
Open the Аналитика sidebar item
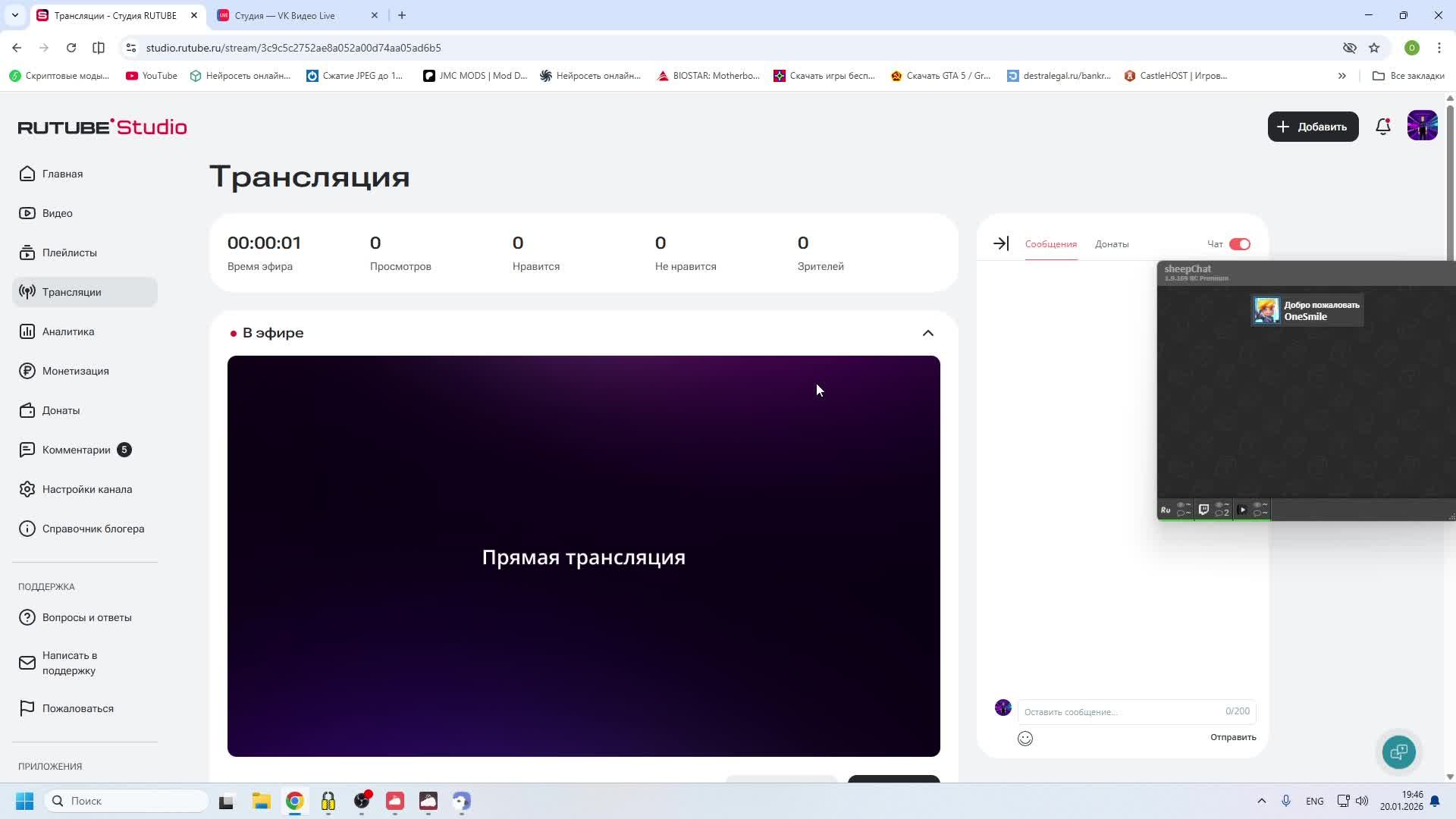click(68, 331)
